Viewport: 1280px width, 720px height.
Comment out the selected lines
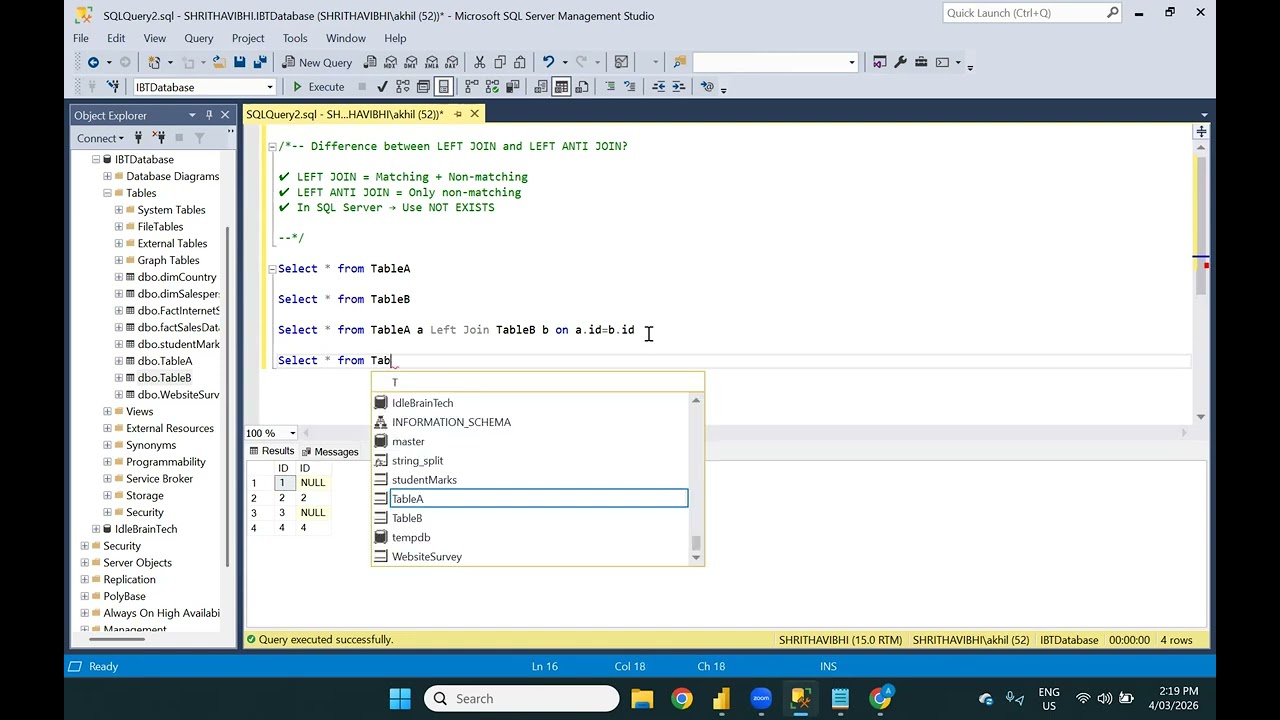[609, 87]
